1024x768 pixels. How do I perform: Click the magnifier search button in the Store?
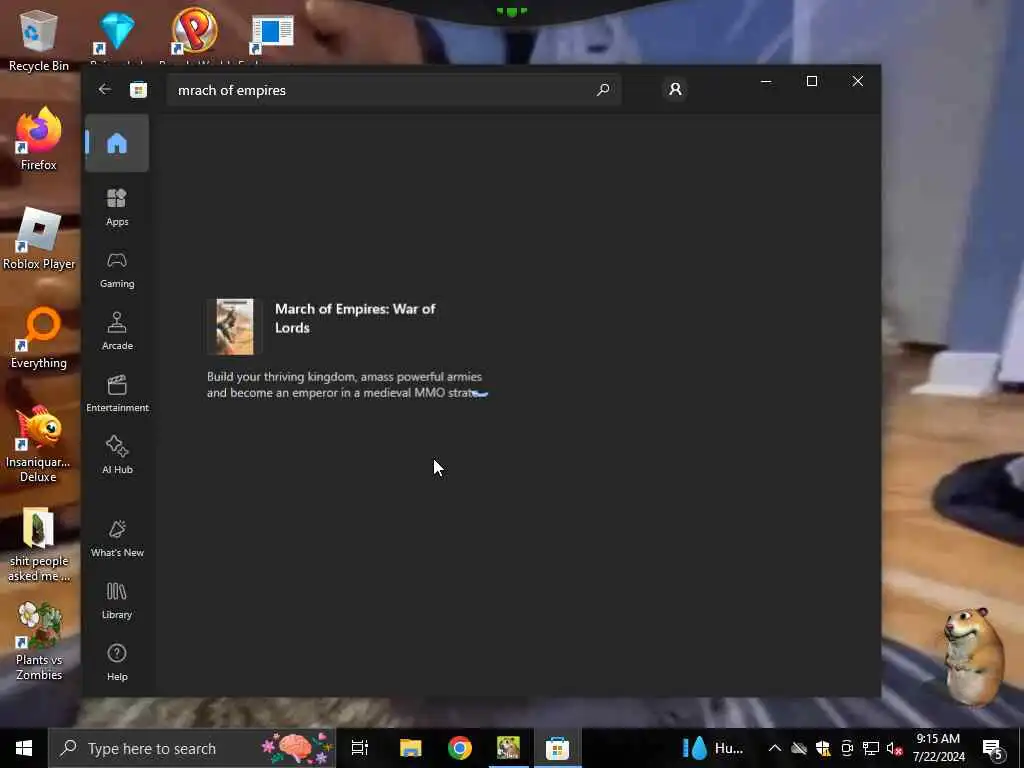click(x=603, y=89)
